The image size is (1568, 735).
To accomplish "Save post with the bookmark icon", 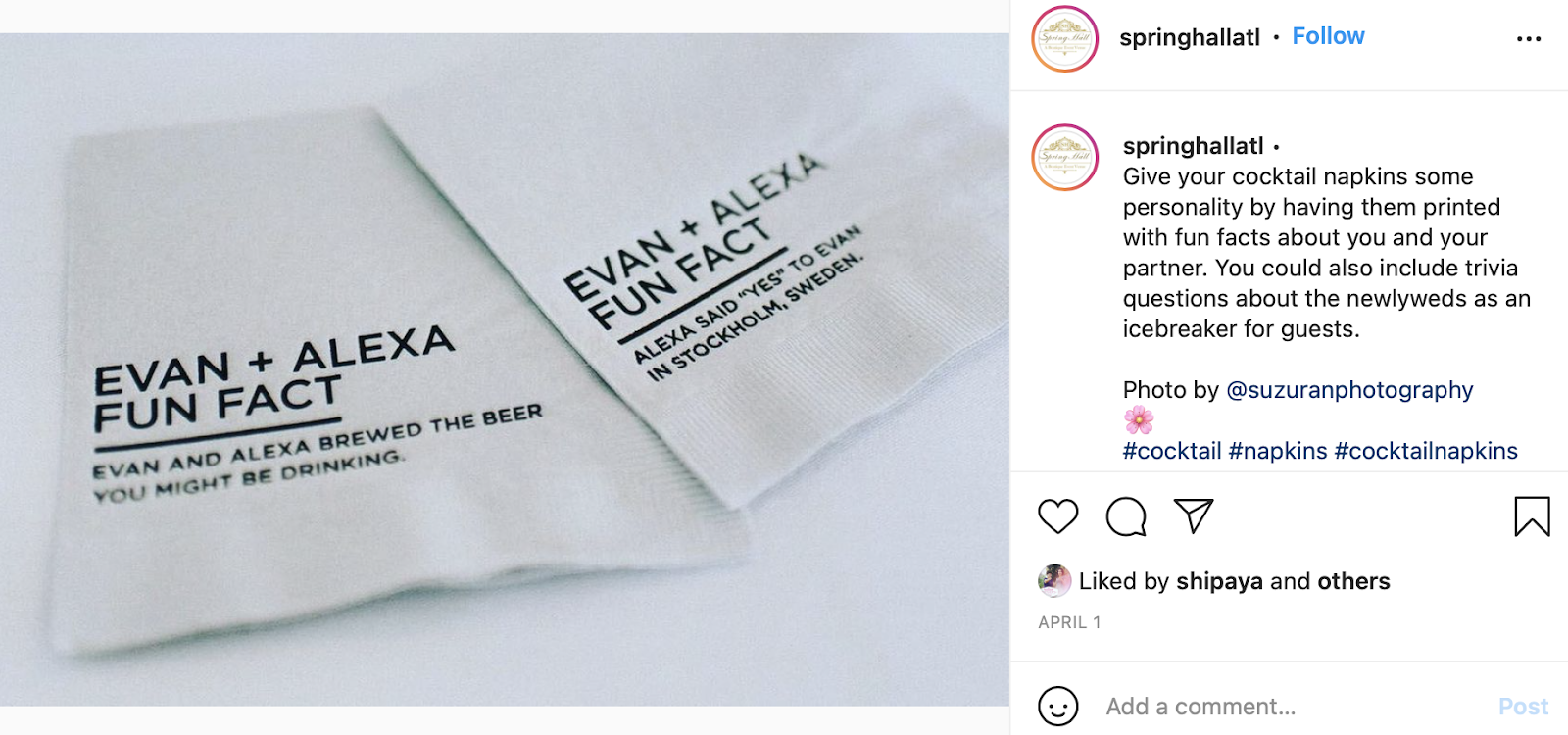I will pos(1532,516).
